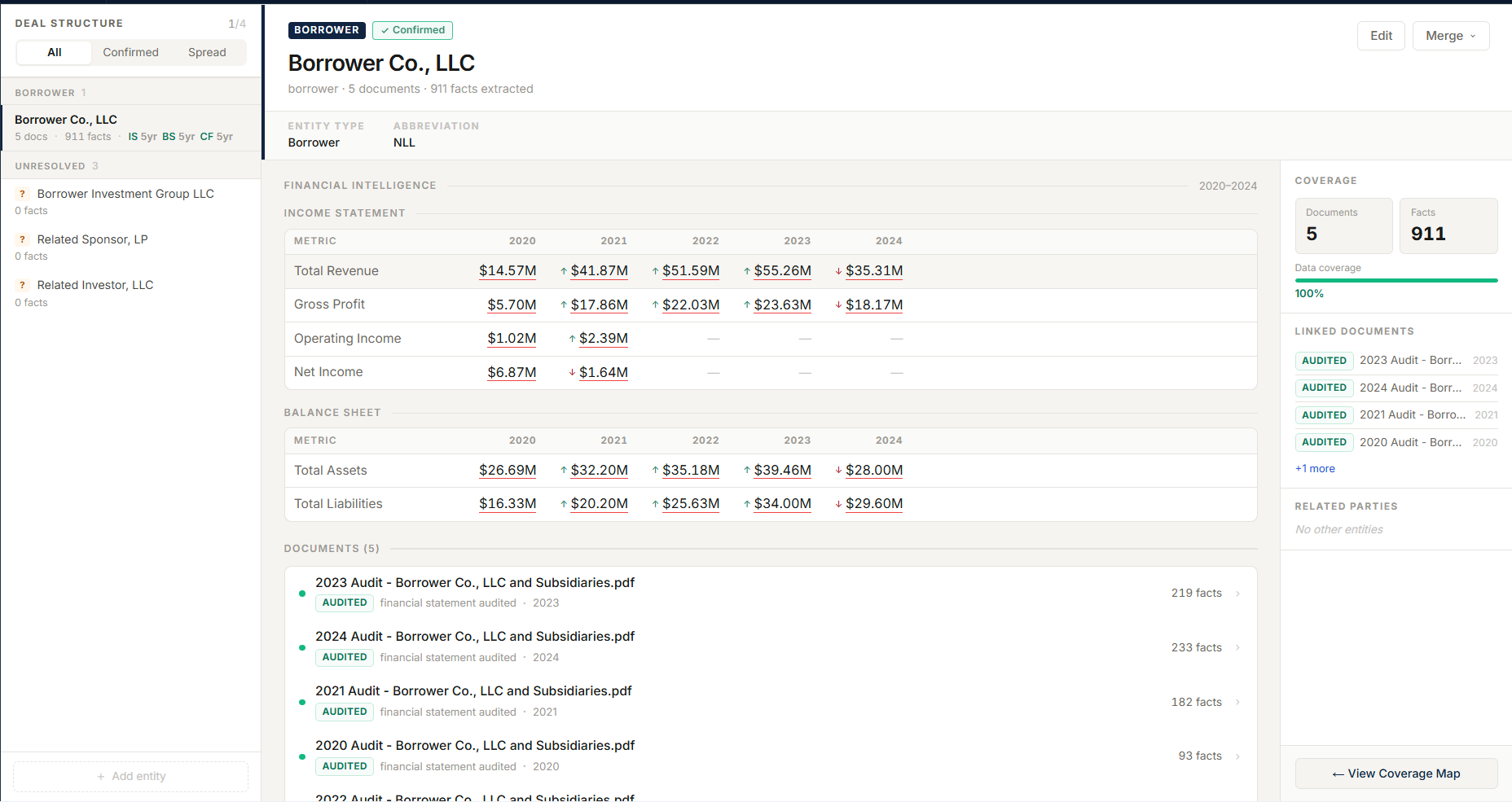This screenshot has height=802, width=1512.
Task: Click the Edit button
Action: coord(1381,36)
